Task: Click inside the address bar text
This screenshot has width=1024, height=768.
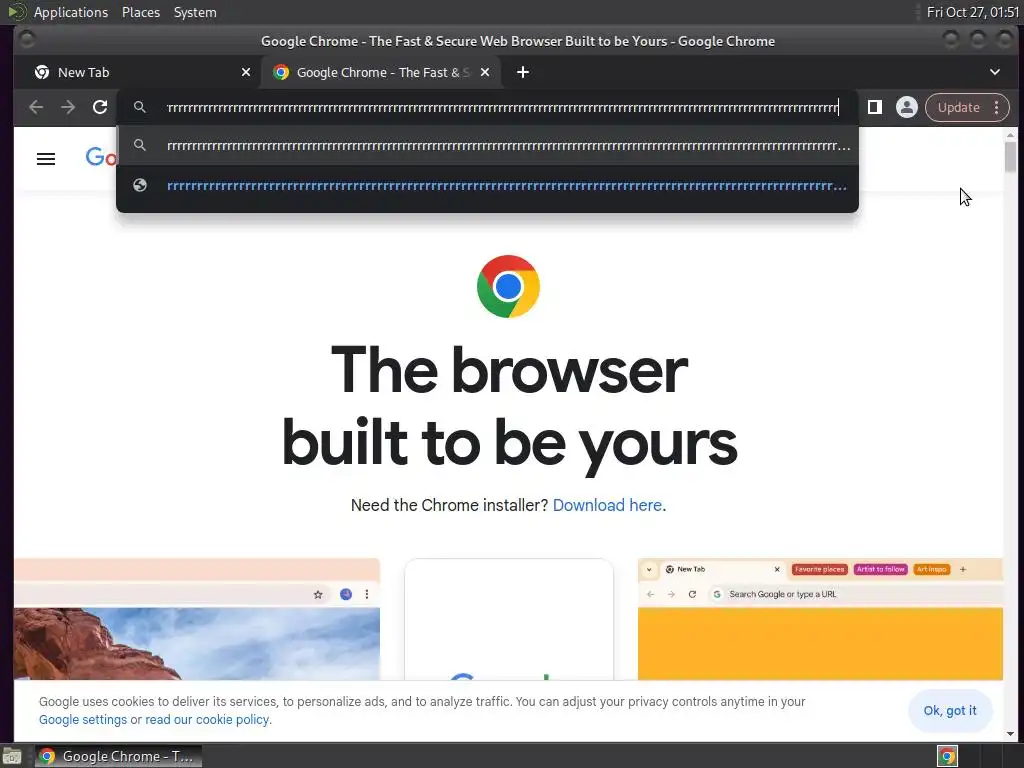Action: coord(502,108)
